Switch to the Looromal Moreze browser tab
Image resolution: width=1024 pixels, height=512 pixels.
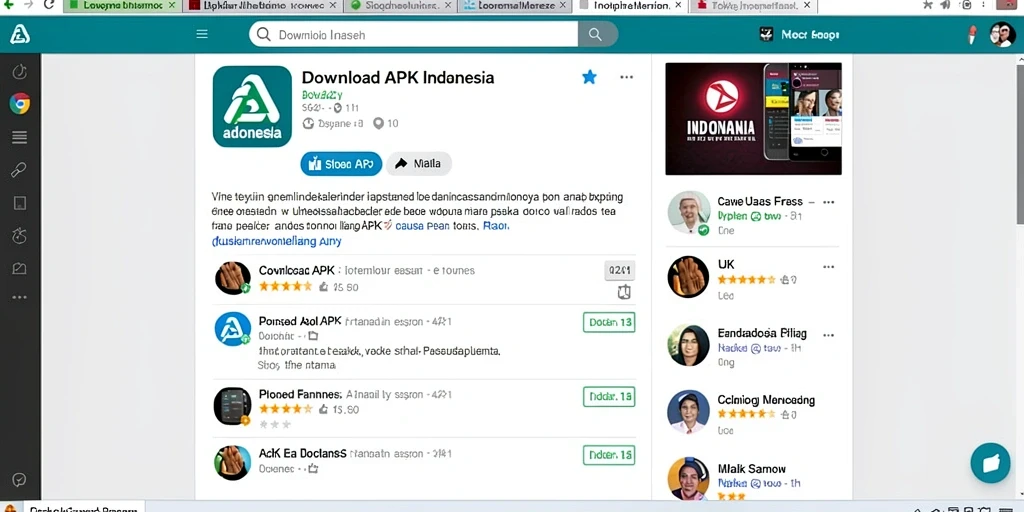[x=515, y=6]
